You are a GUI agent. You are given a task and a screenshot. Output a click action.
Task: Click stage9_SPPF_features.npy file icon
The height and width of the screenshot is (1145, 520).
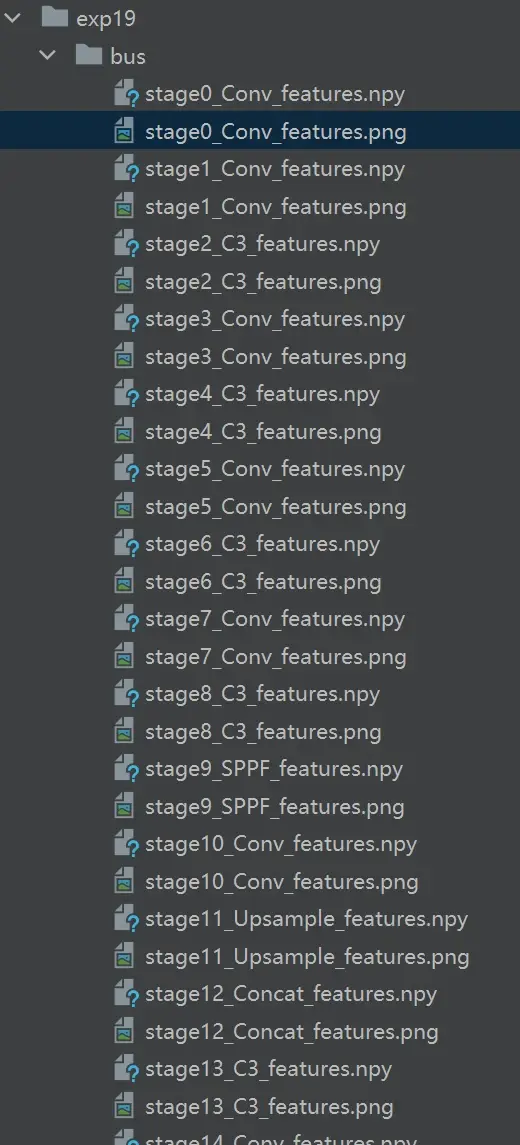(126, 769)
